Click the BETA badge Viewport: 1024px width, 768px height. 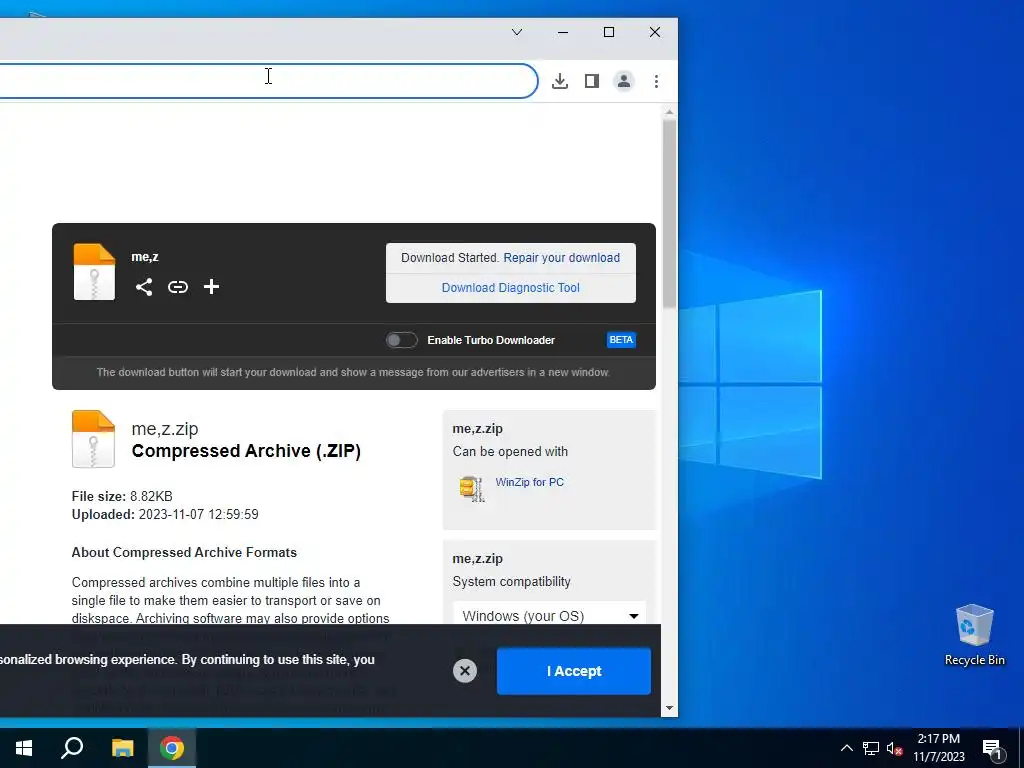(621, 340)
